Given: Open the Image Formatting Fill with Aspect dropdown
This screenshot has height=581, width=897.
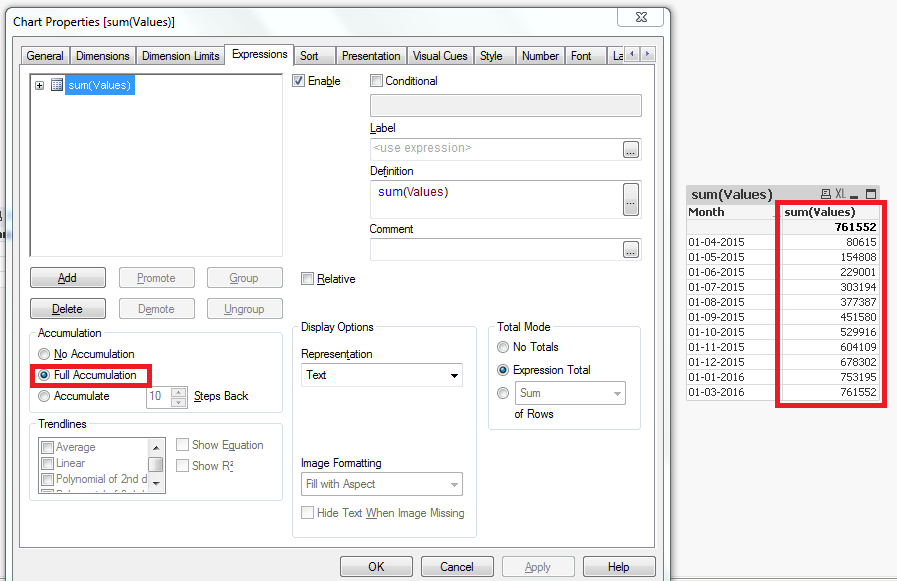Looking at the screenshot, I should 382,484.
